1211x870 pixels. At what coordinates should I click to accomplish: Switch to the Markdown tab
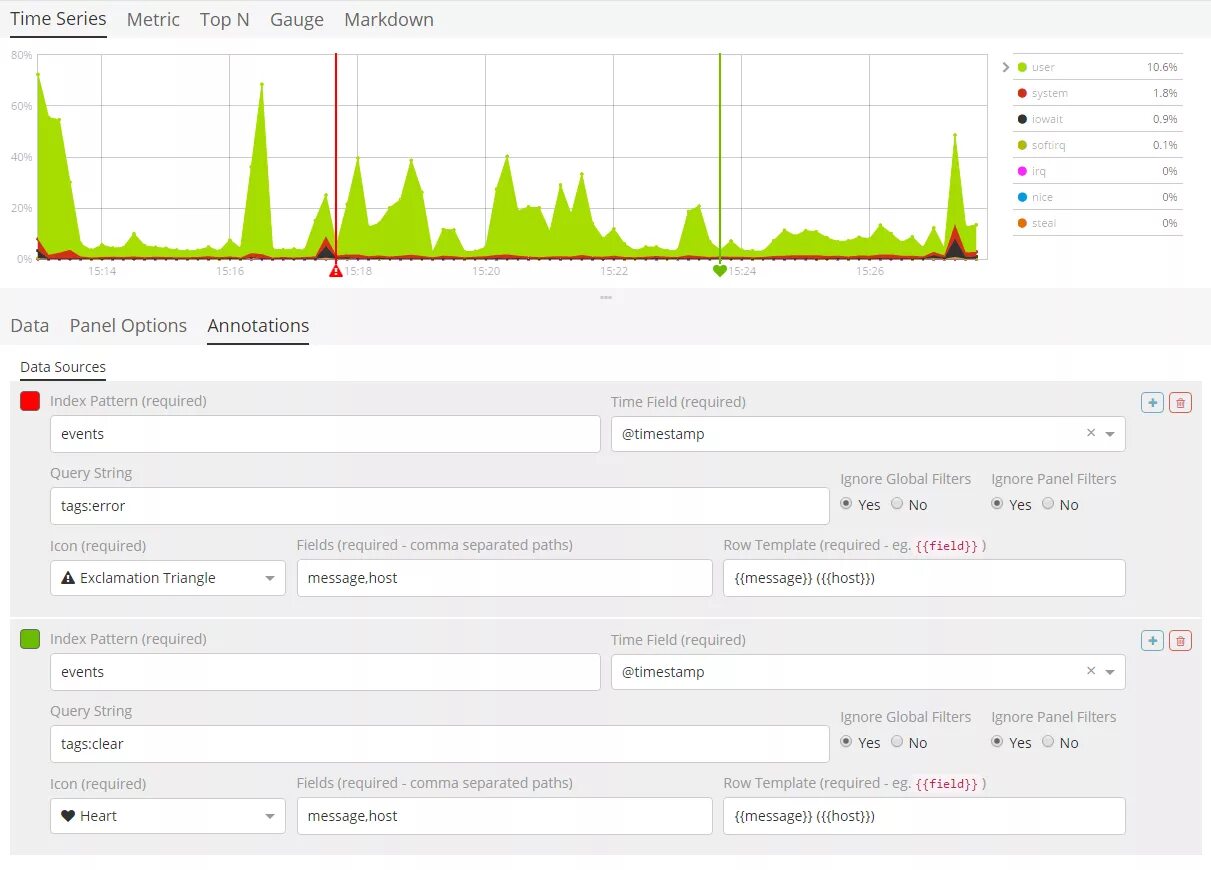point(389,20)
